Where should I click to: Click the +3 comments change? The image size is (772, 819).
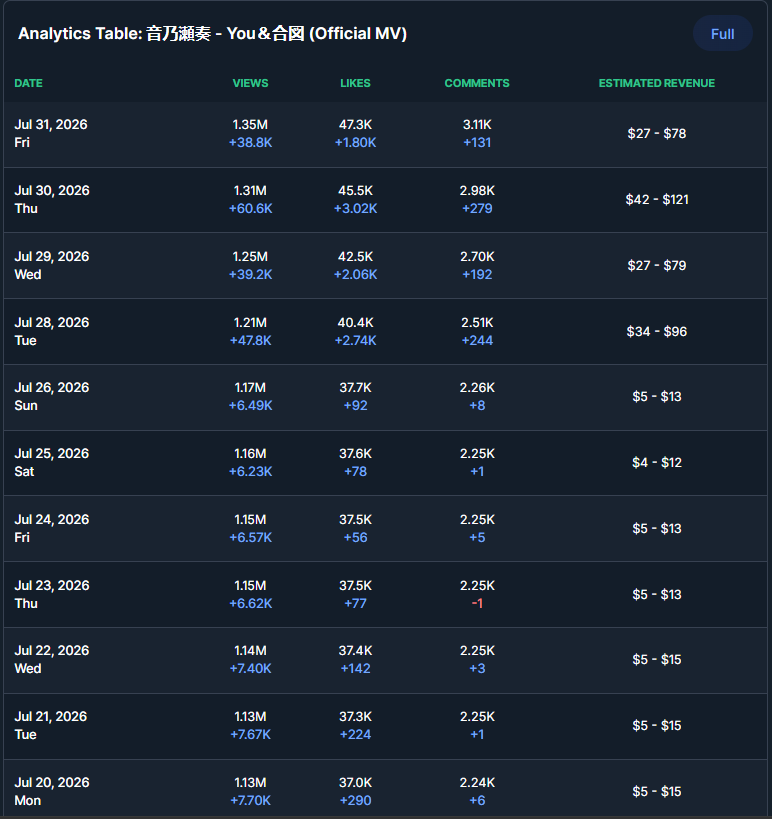(477, 668)
